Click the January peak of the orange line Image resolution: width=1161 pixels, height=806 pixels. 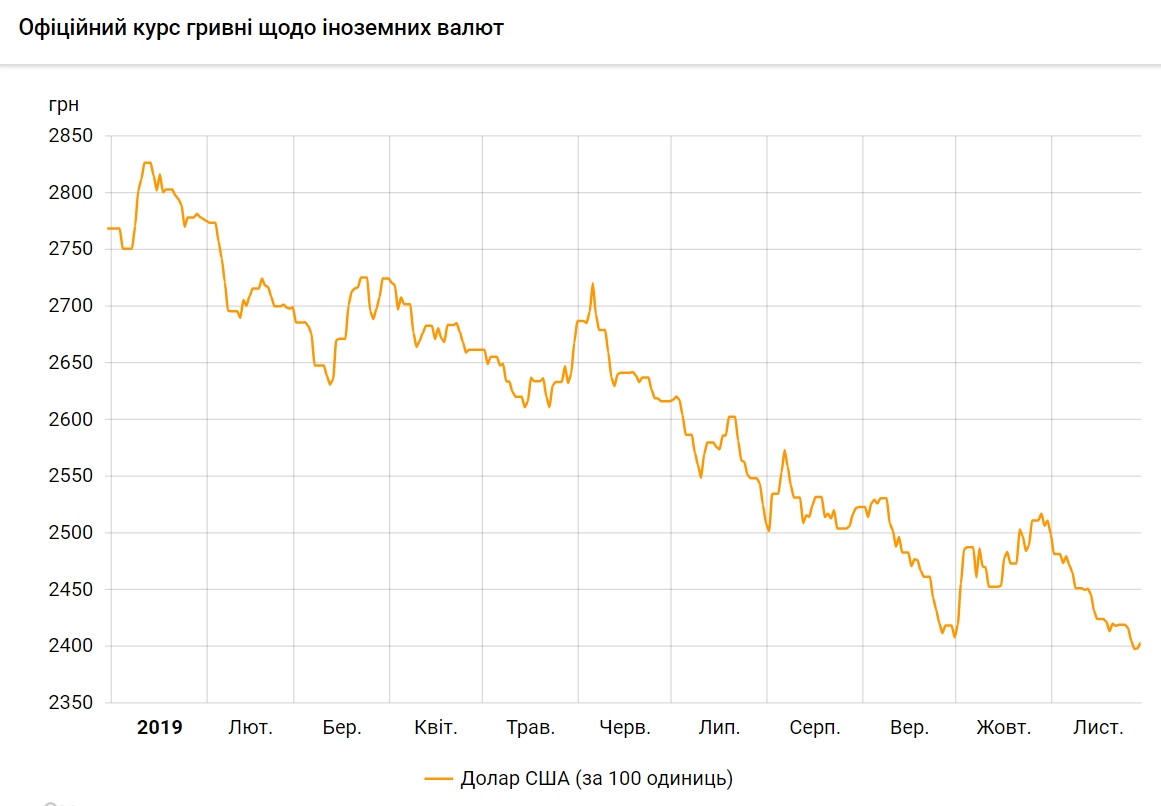point(147,162)
